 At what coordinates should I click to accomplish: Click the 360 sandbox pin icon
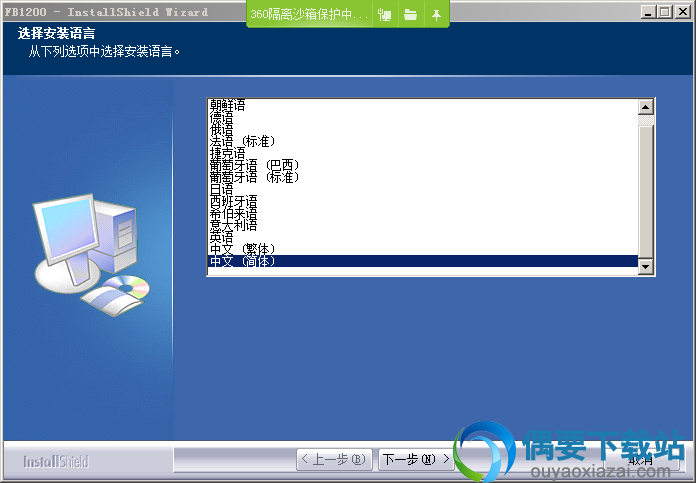(x=436, y=15)
